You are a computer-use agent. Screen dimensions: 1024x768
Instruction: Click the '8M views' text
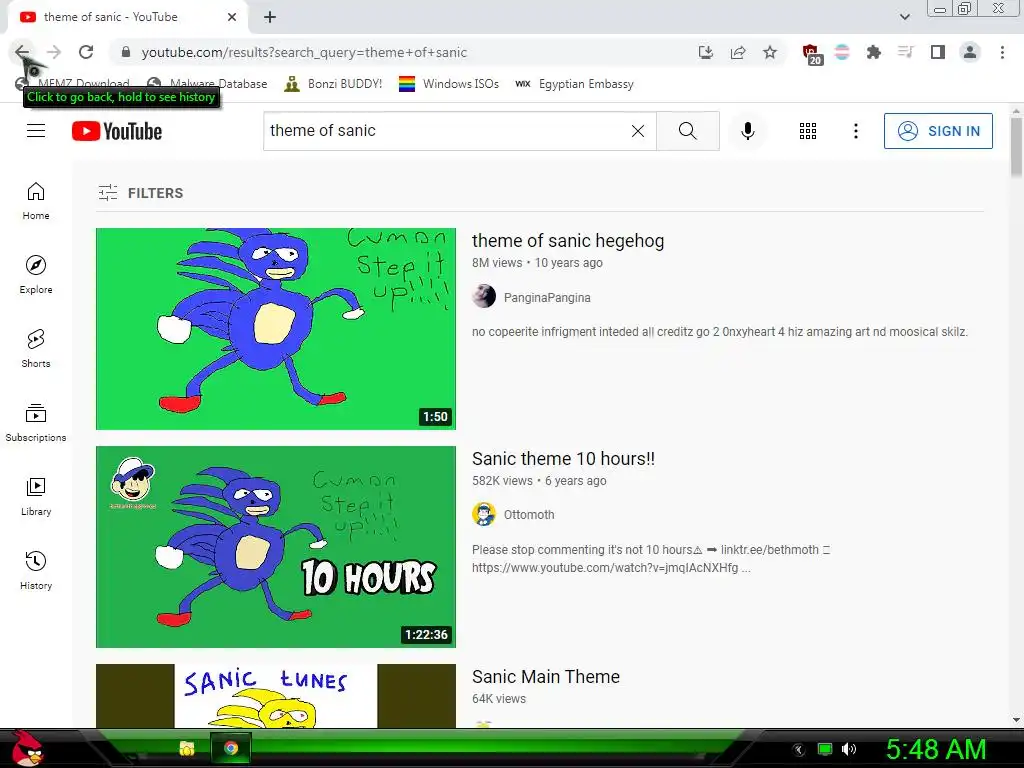pos(497,263)
